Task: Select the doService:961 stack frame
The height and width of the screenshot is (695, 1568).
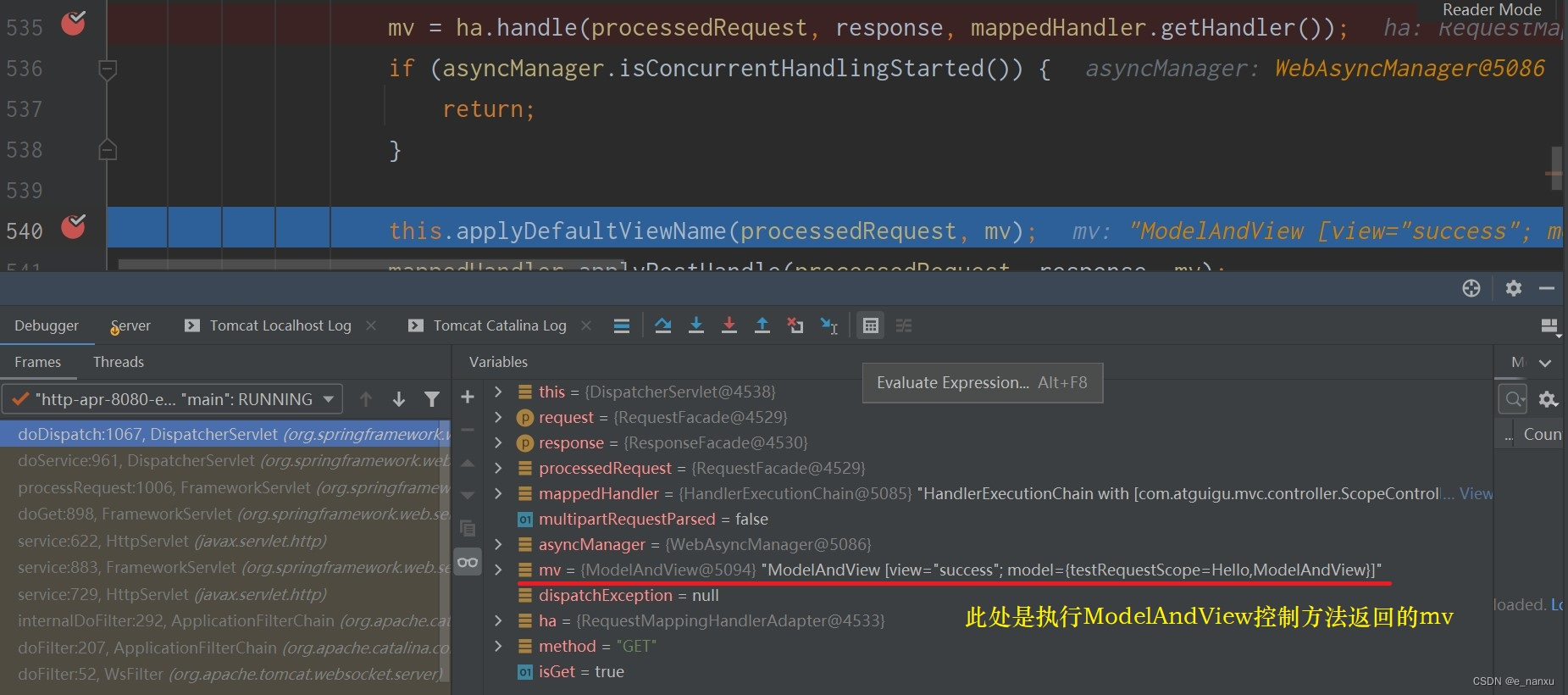Action: pos(224,461)
